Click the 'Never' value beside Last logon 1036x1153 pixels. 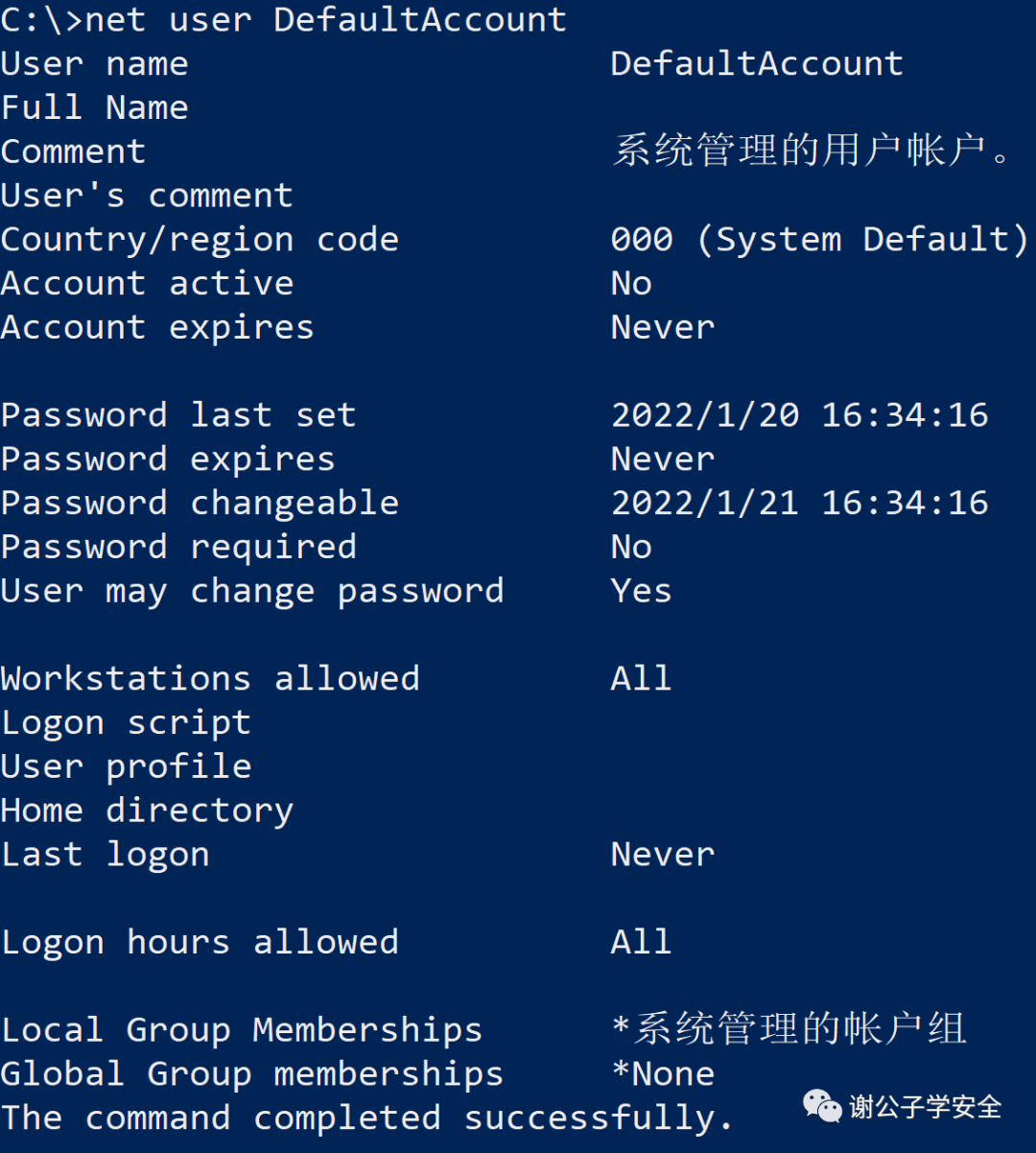pyautogui.click(x=663, y=855)
